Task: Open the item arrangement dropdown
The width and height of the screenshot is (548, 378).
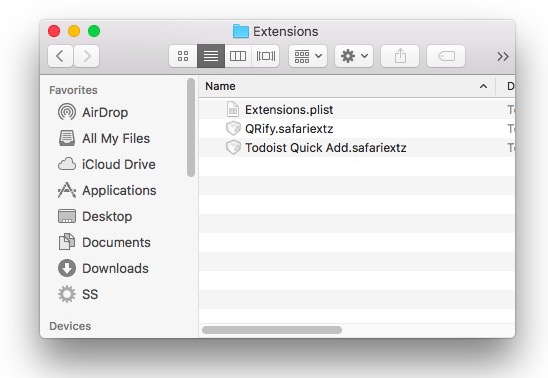Action: tap(308, 56)
